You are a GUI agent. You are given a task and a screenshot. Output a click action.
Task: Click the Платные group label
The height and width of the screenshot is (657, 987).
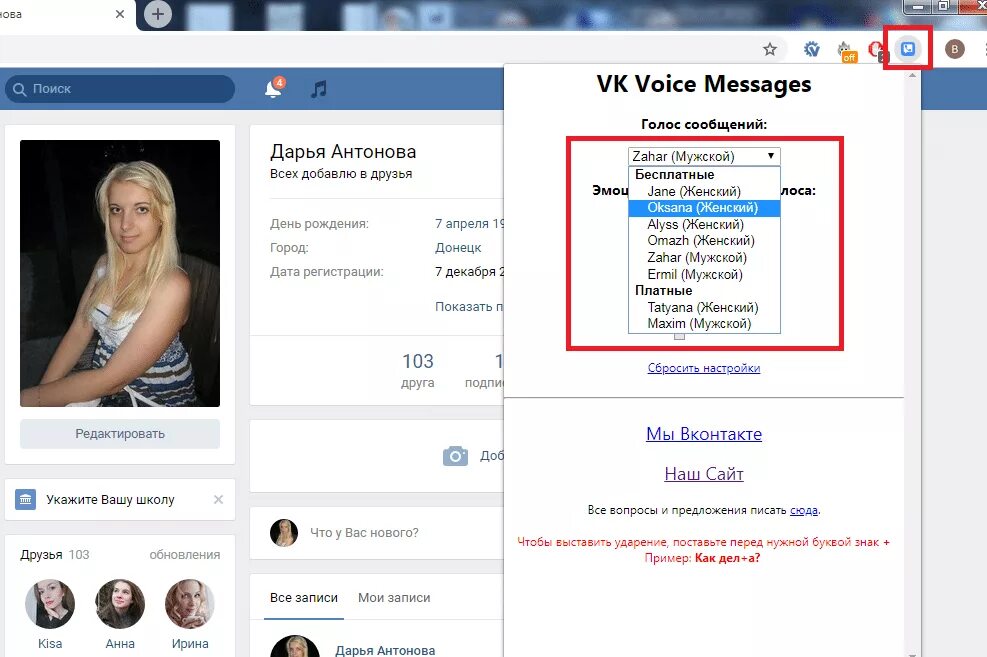(663, 291)
